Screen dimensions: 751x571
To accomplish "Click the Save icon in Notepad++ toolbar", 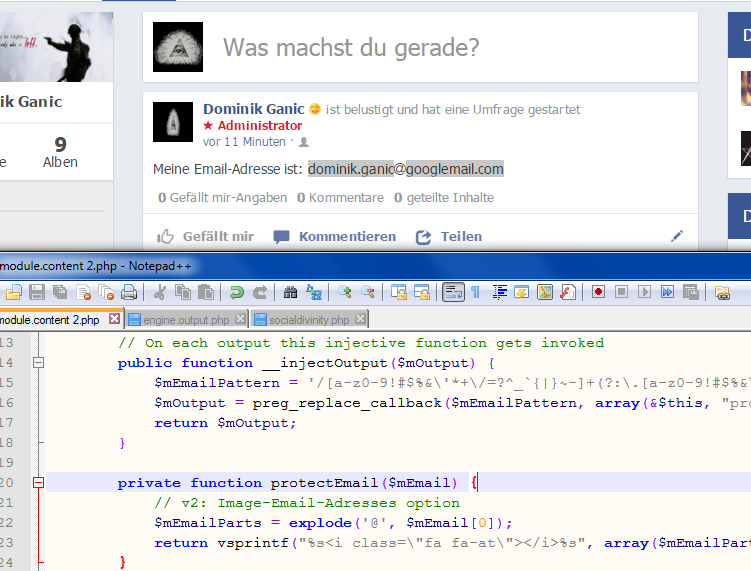I will pyautogui.click(x=37, y=292).
